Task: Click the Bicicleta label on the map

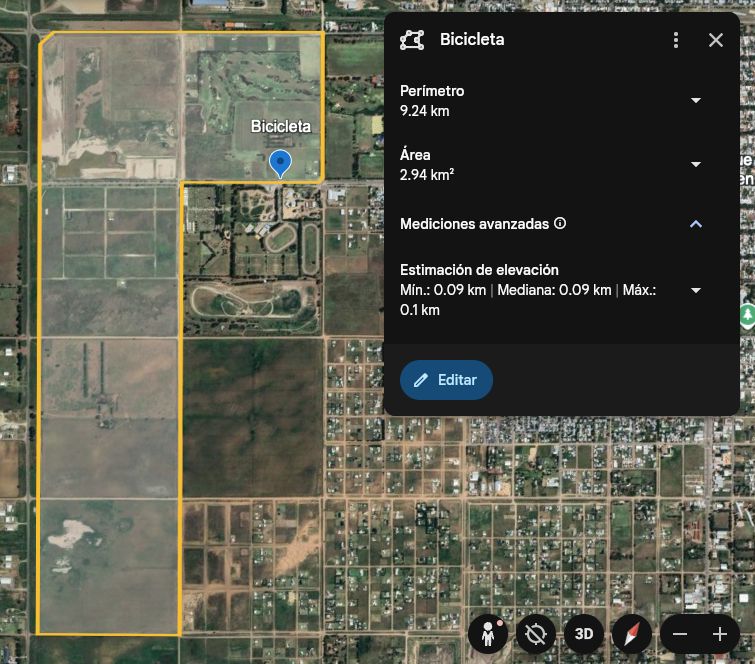Action: point(281,127)
